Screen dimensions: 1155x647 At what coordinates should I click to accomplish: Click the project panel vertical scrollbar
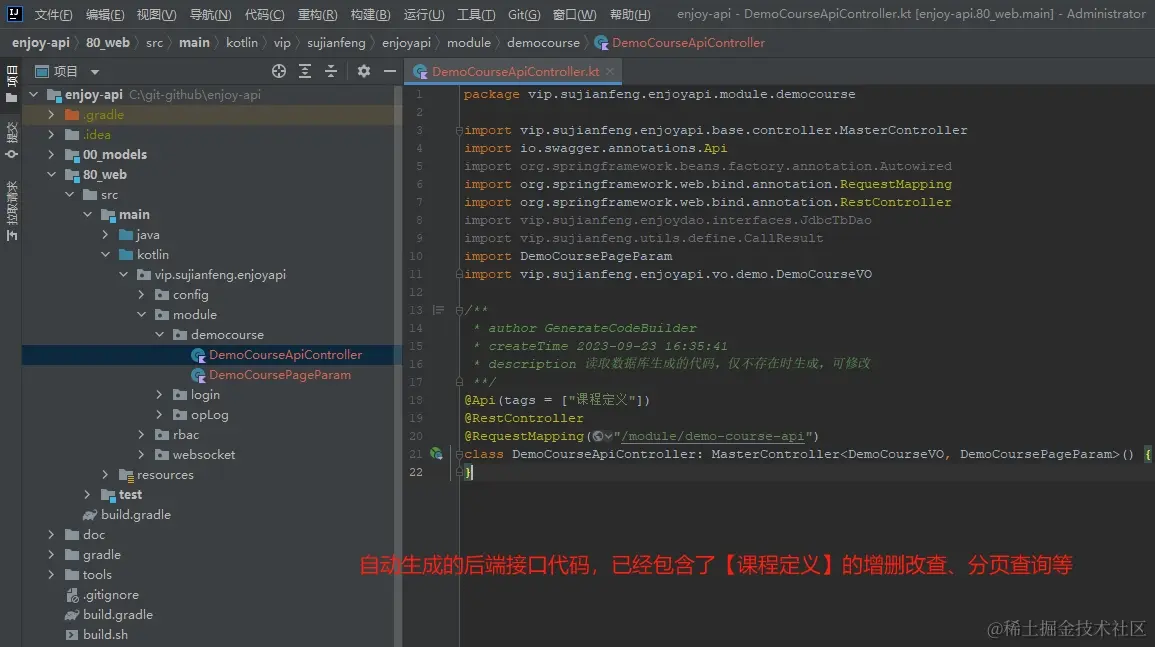click(x=399, y=366)
